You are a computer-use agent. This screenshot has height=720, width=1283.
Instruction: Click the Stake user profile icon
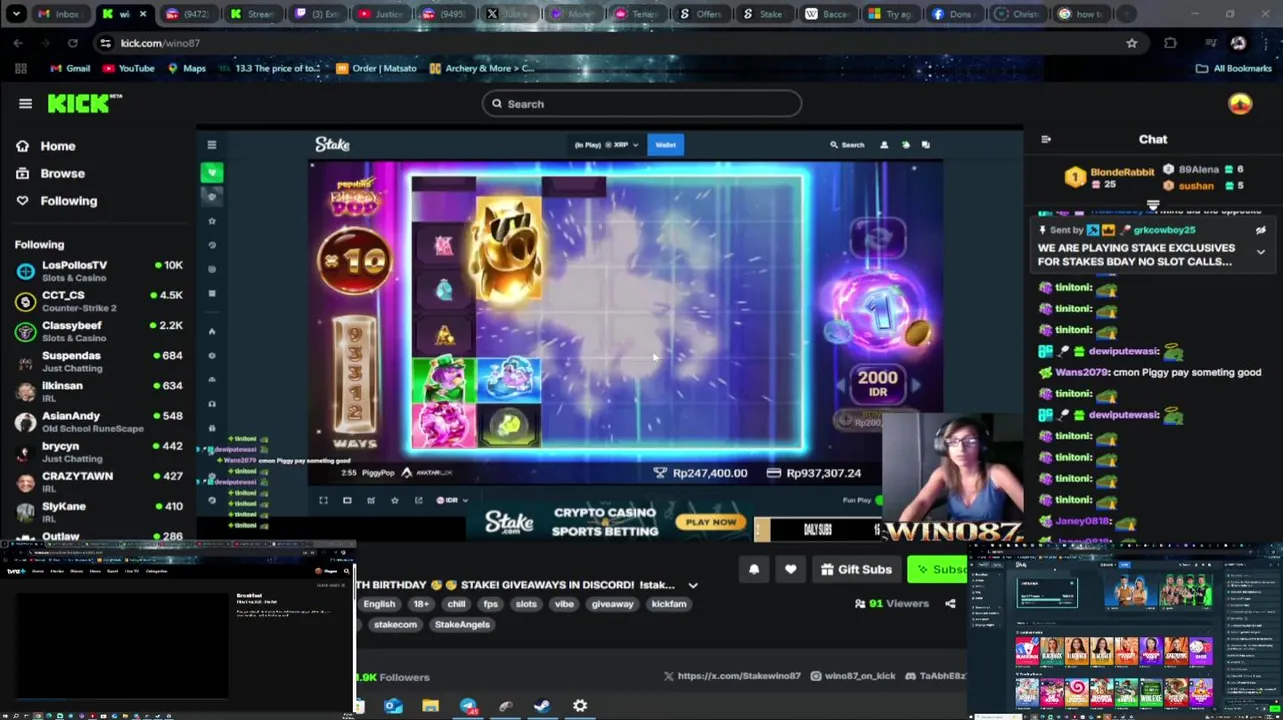coord(884,145)
